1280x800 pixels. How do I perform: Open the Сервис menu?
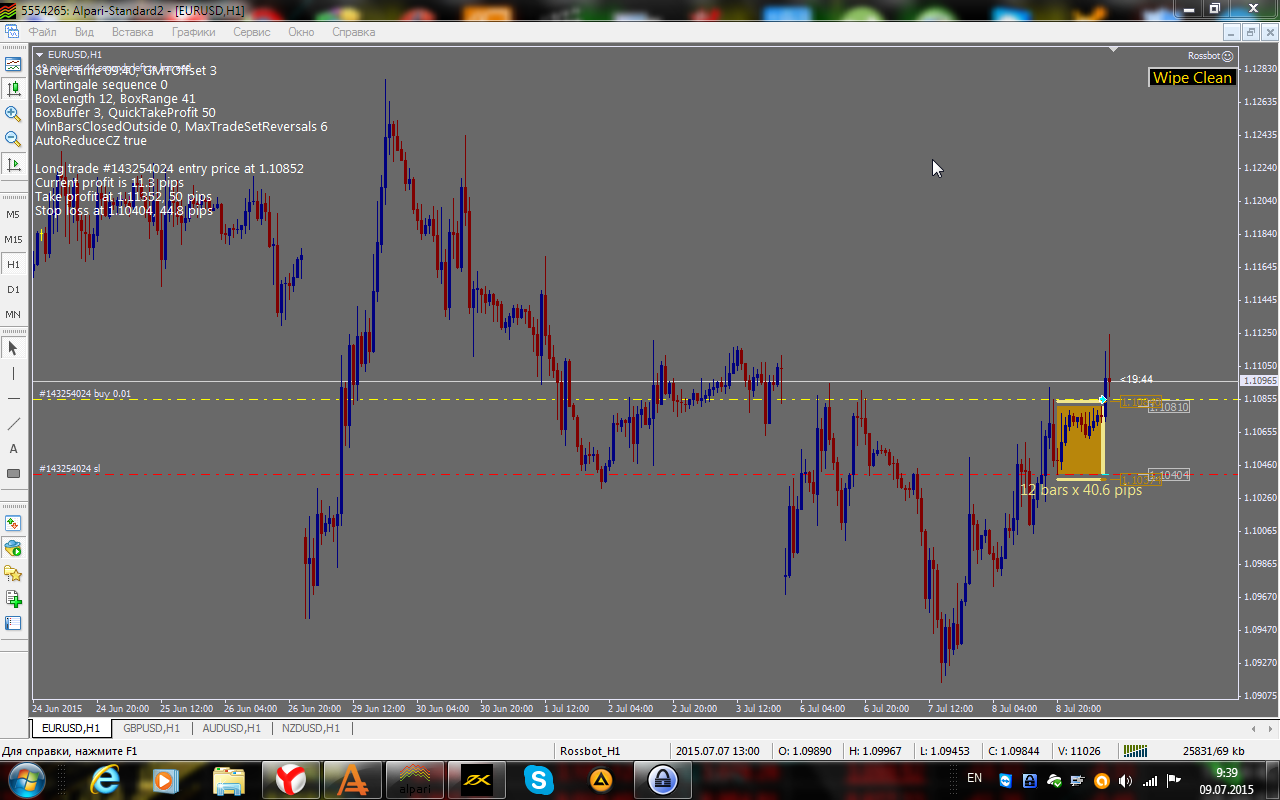[x=251, y=32]
